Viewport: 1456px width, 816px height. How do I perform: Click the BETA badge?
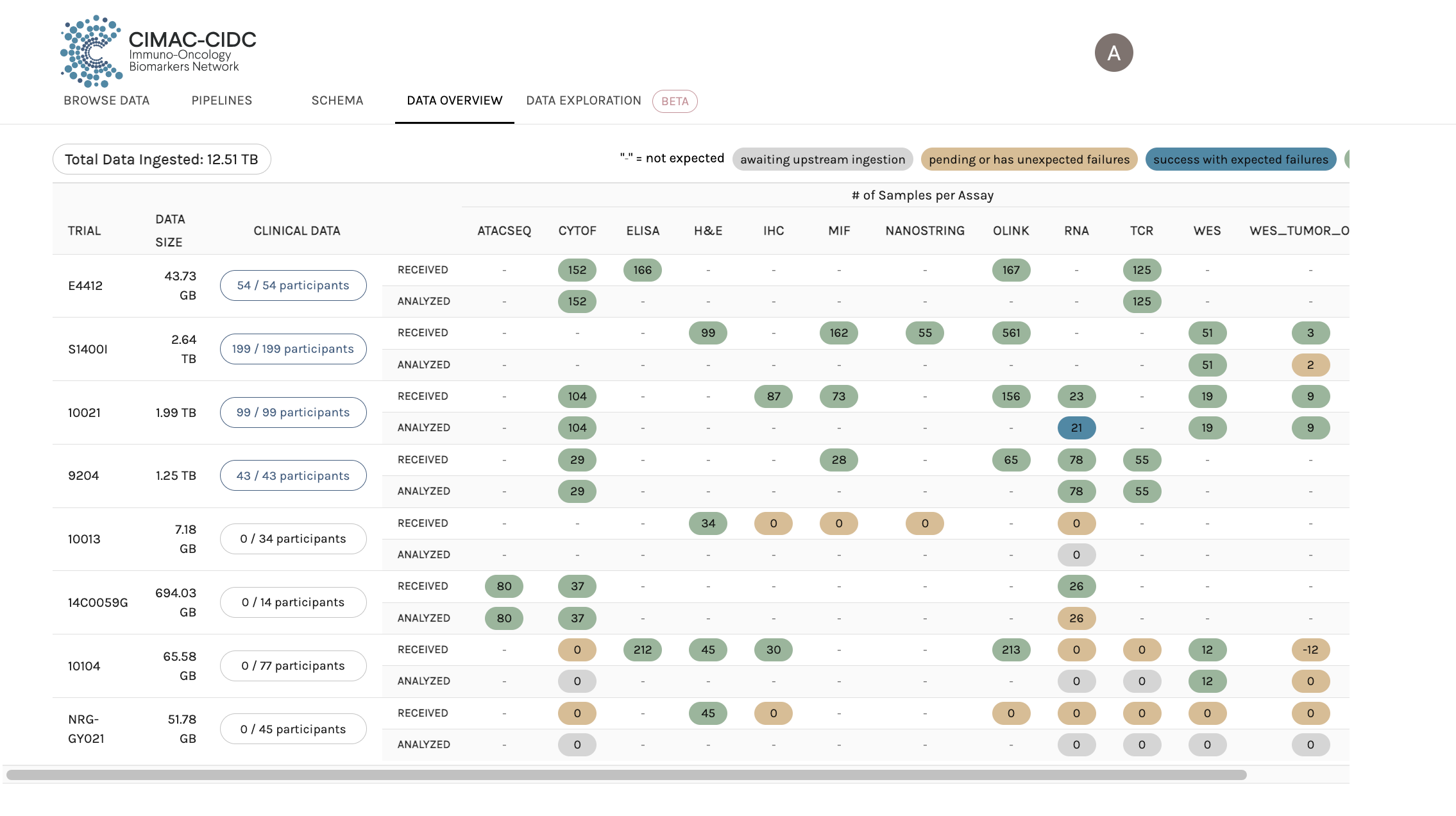coord(675,101)
